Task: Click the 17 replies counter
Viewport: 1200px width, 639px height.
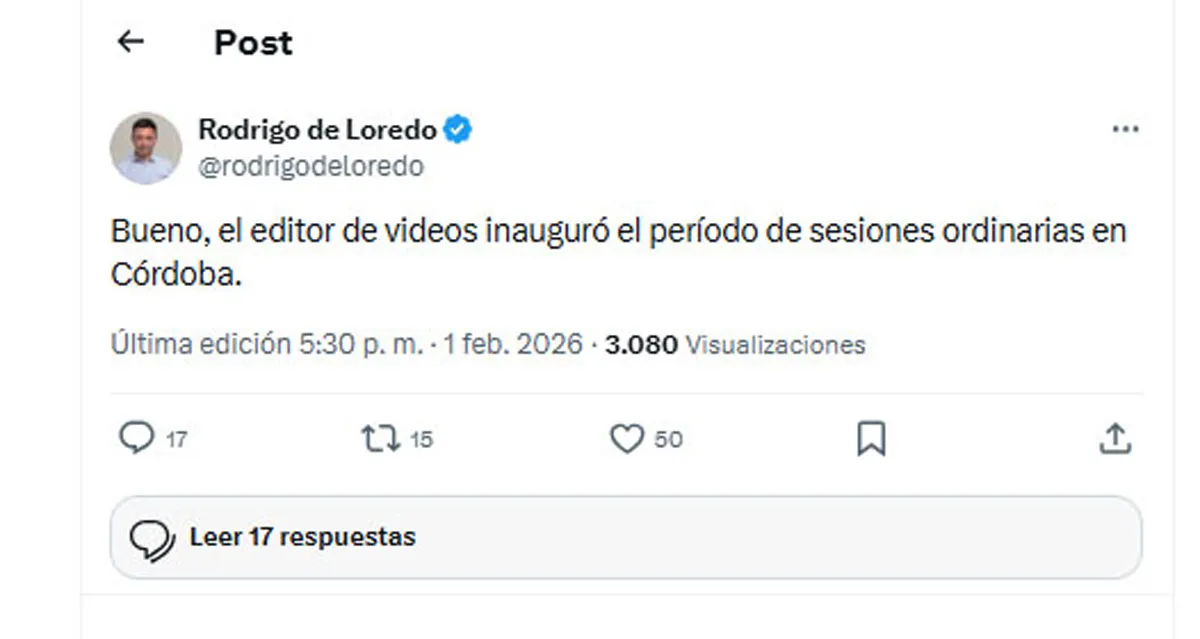Action: pyautogui.click(x=178, y=438)
